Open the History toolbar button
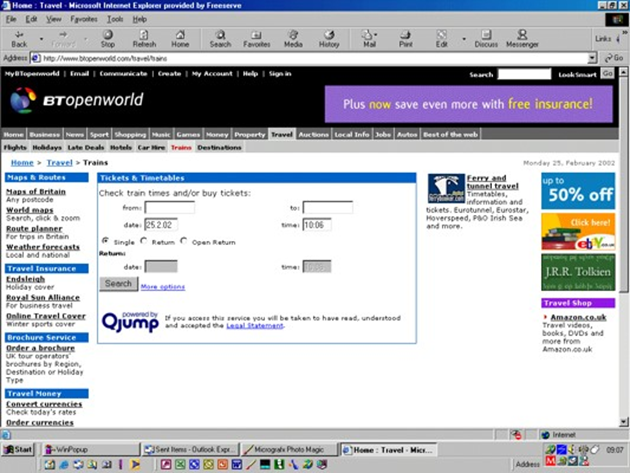The width and height of the screenshot is (630, 473). 329,39
